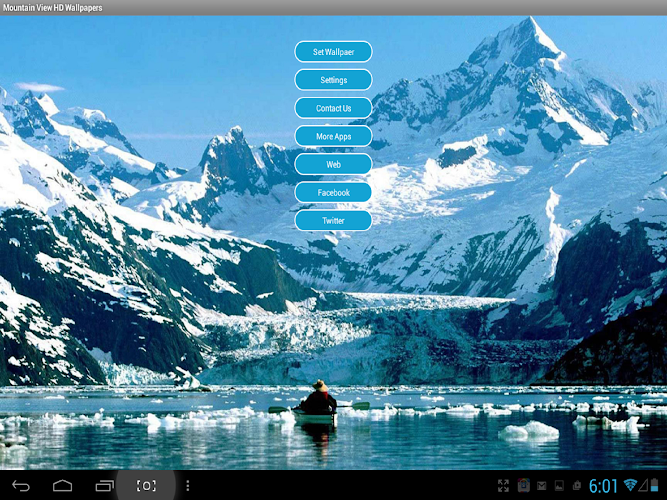Tap the Android home icon
Image resolution: width=667 pixels, height=500 pixels.
pyautogui.click(x=63, y=486)
